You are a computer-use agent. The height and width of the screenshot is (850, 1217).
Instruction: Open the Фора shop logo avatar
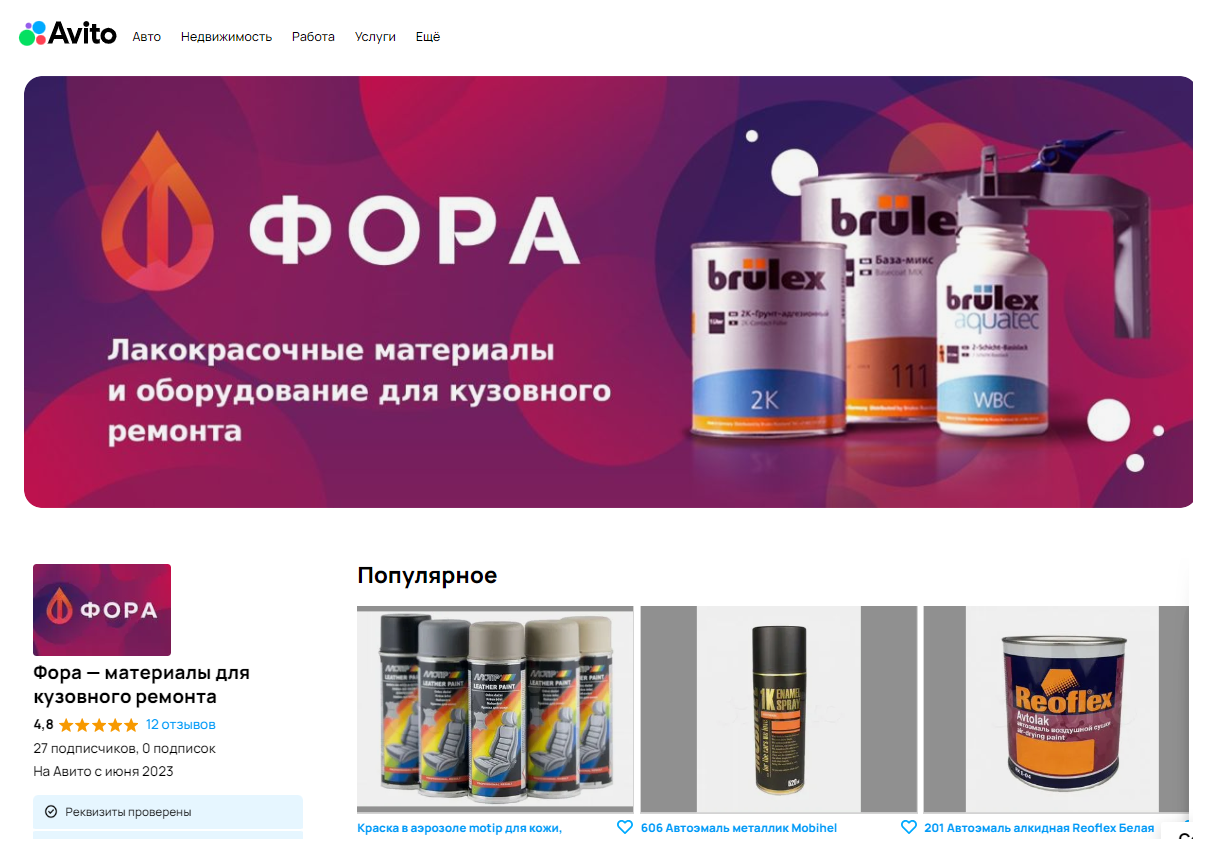tap(102, 610)
